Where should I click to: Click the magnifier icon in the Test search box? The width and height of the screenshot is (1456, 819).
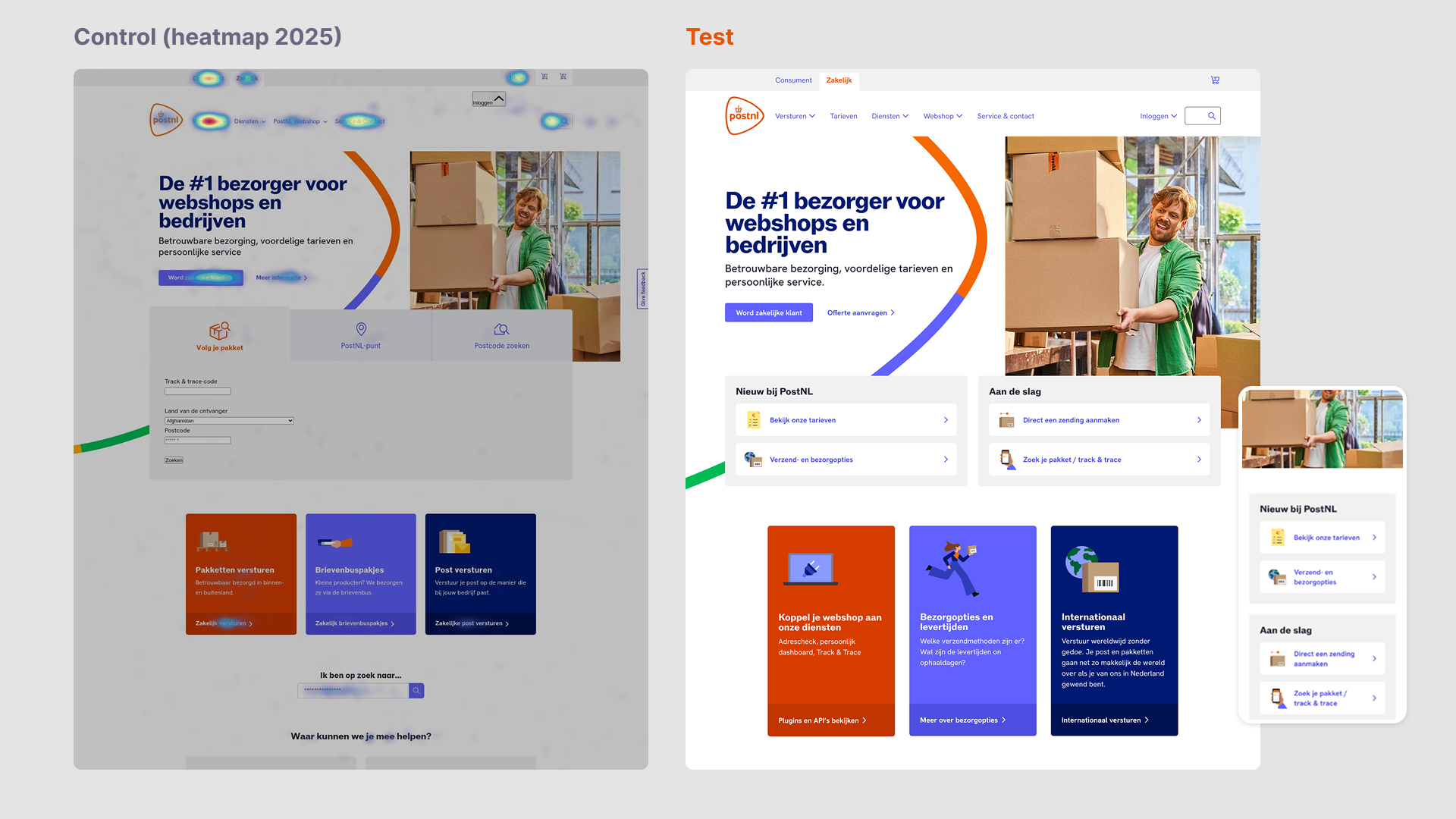pos(1212,116)
